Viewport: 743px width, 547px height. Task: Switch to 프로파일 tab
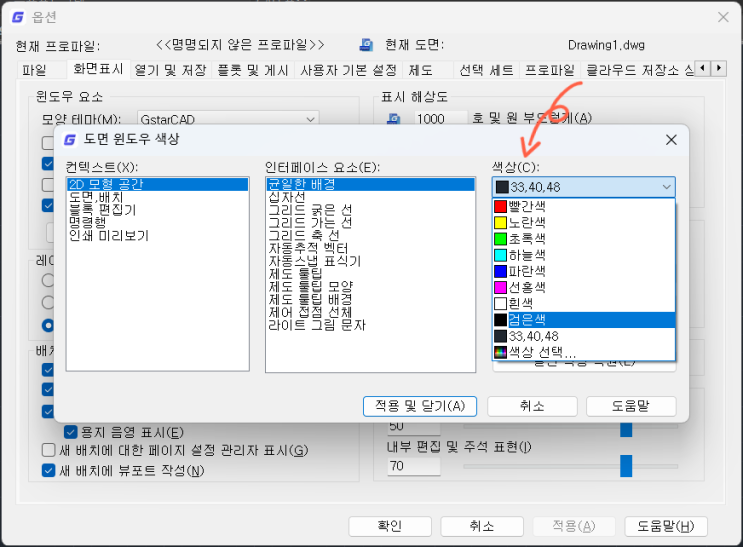[x=550, y=70]
